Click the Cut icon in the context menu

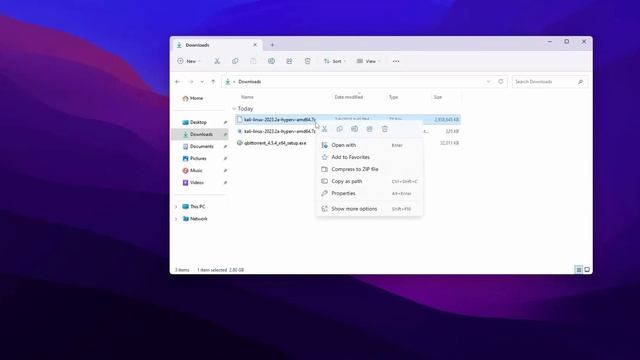324,129
